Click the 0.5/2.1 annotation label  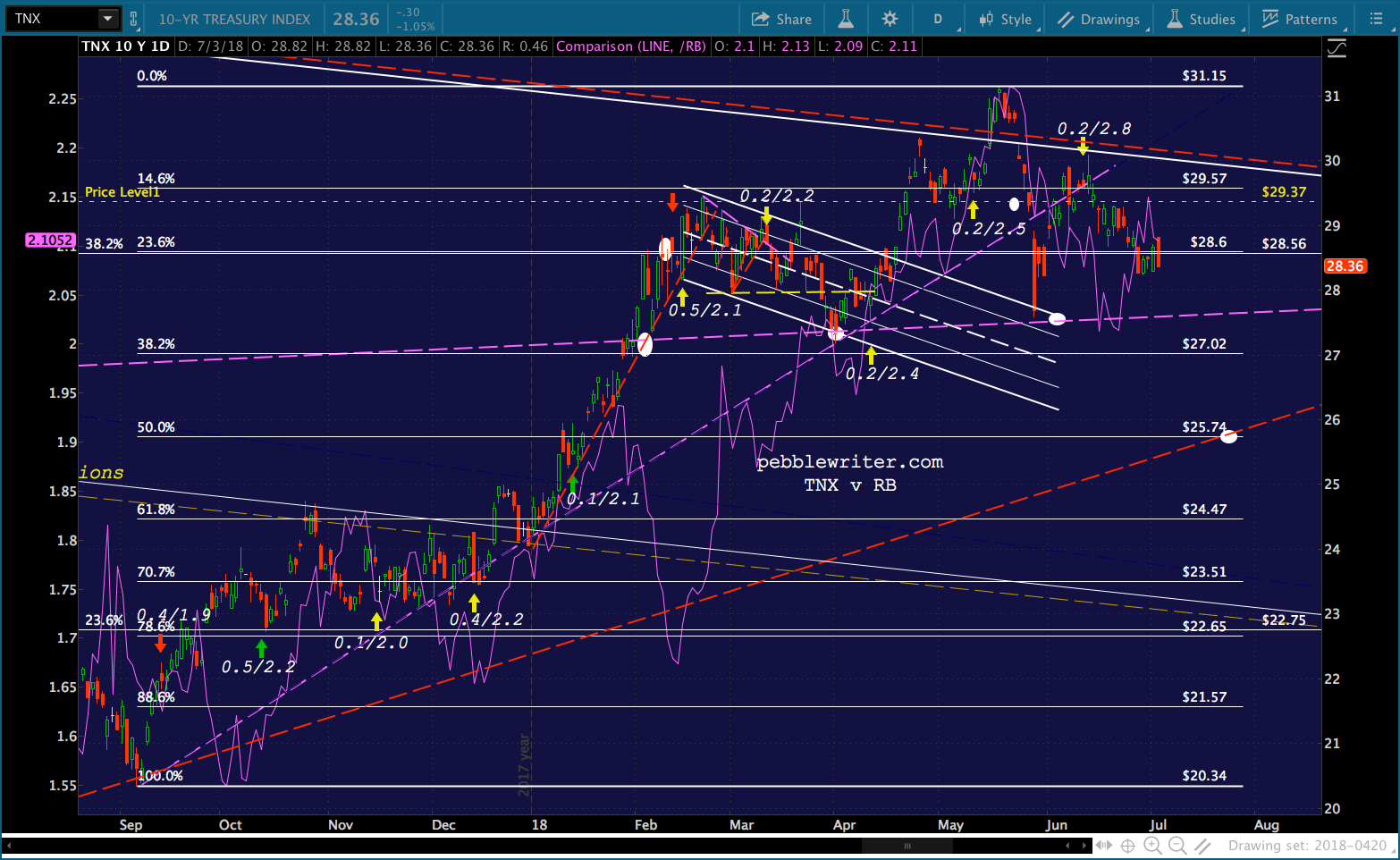point(705,310)
